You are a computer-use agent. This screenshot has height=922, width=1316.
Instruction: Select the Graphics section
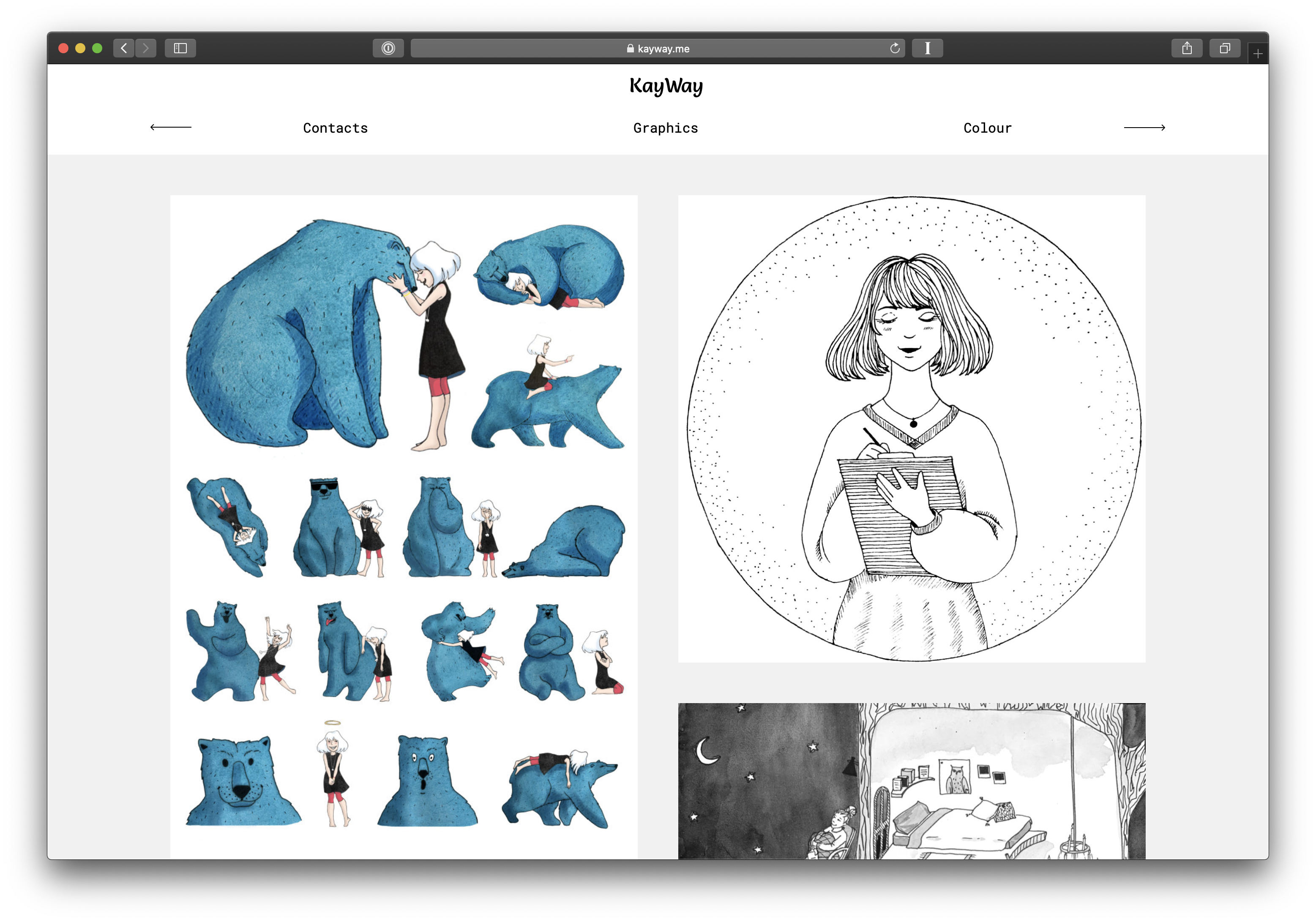click(666, 128)
